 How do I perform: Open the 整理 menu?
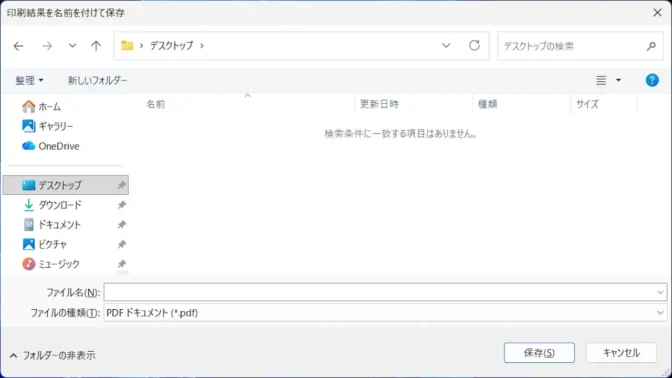[x=29, y=80]
